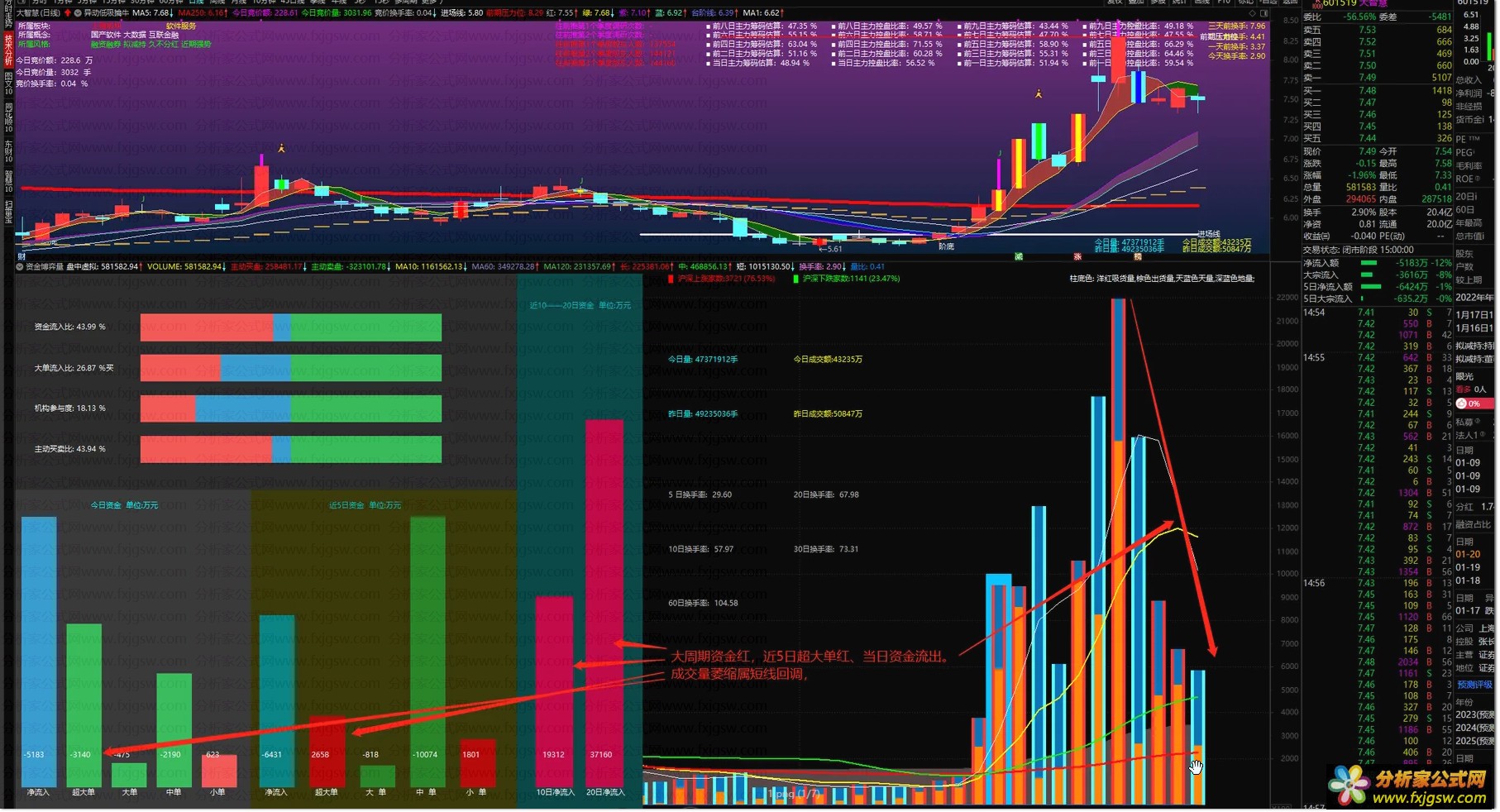This screenshot has height=812, width=1500.
Task: Click the 看多 0人 label
Action: pos(1471,389)
